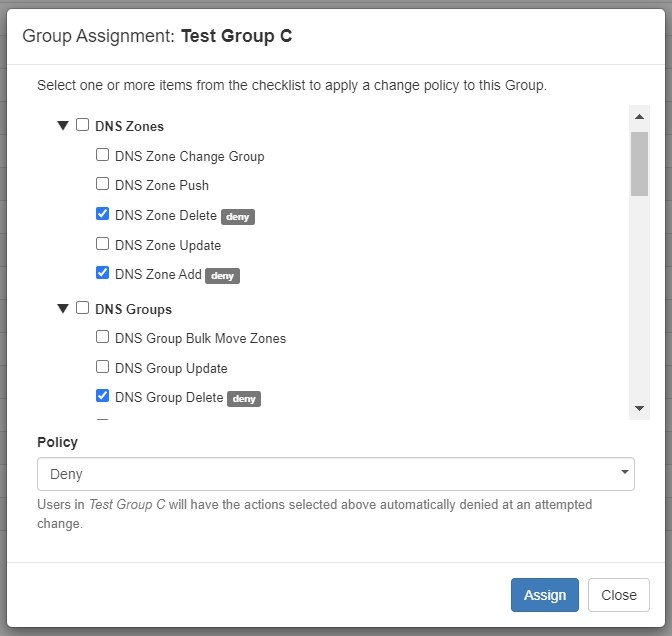Tick the DNS Zone Push checkbox

click(x=102, y=184)
